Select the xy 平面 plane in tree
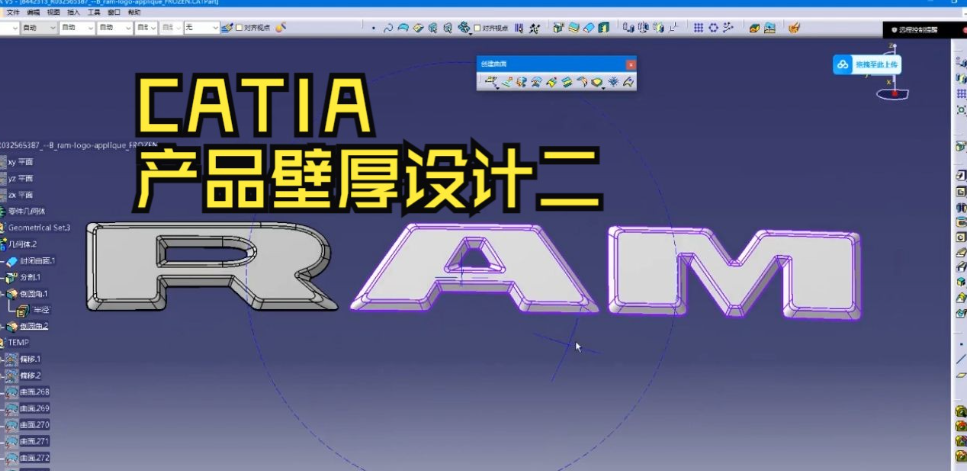This screenshot has width=967, height=471. pos(20,161)
